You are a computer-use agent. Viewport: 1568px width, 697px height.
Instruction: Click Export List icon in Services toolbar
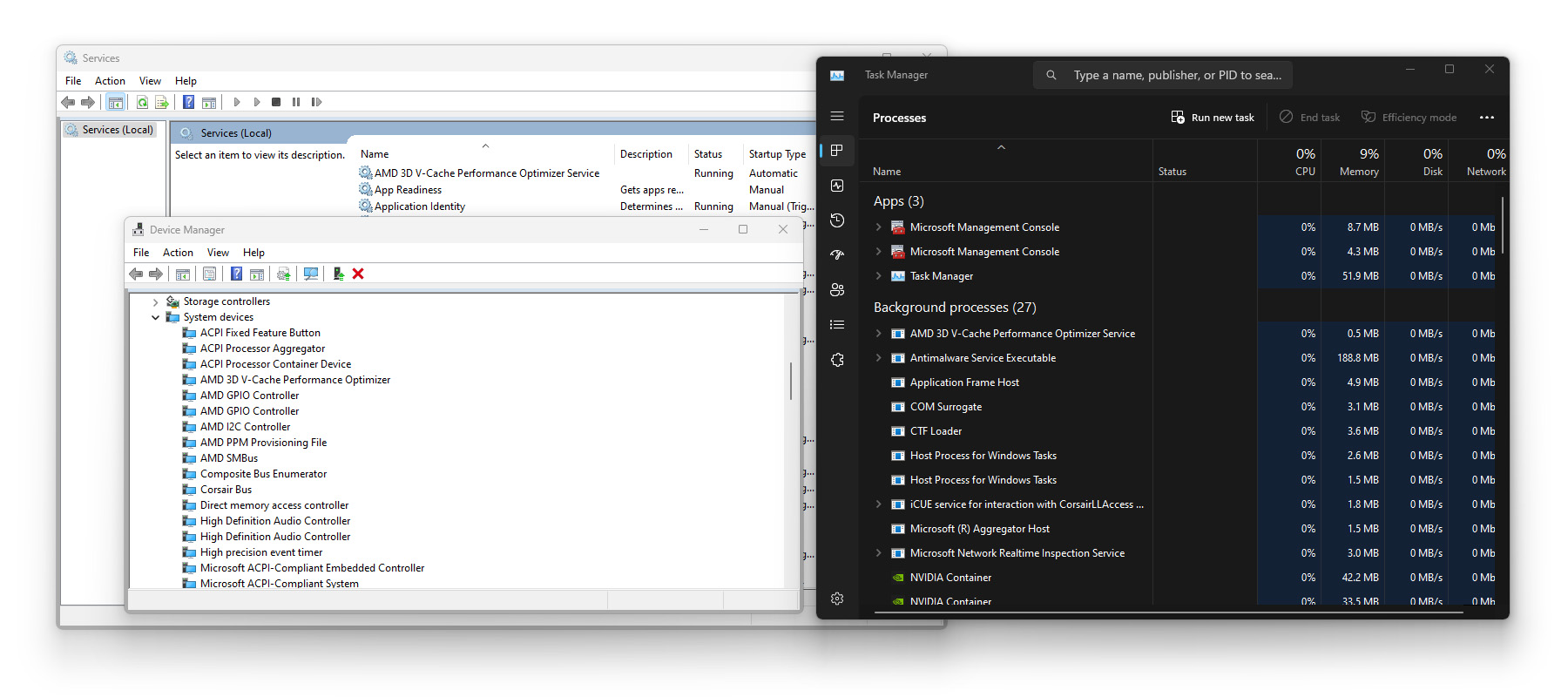coord(161,102)
